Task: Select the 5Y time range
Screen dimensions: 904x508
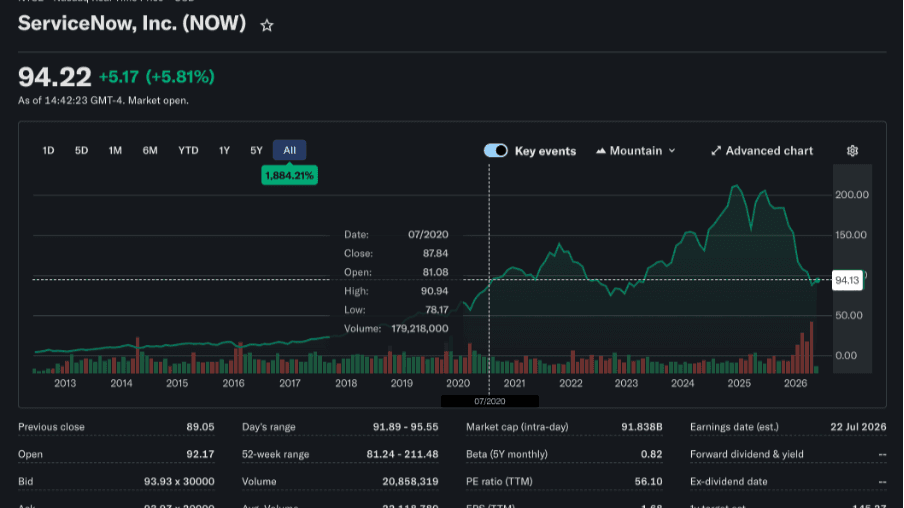Action: coord(257,150)
